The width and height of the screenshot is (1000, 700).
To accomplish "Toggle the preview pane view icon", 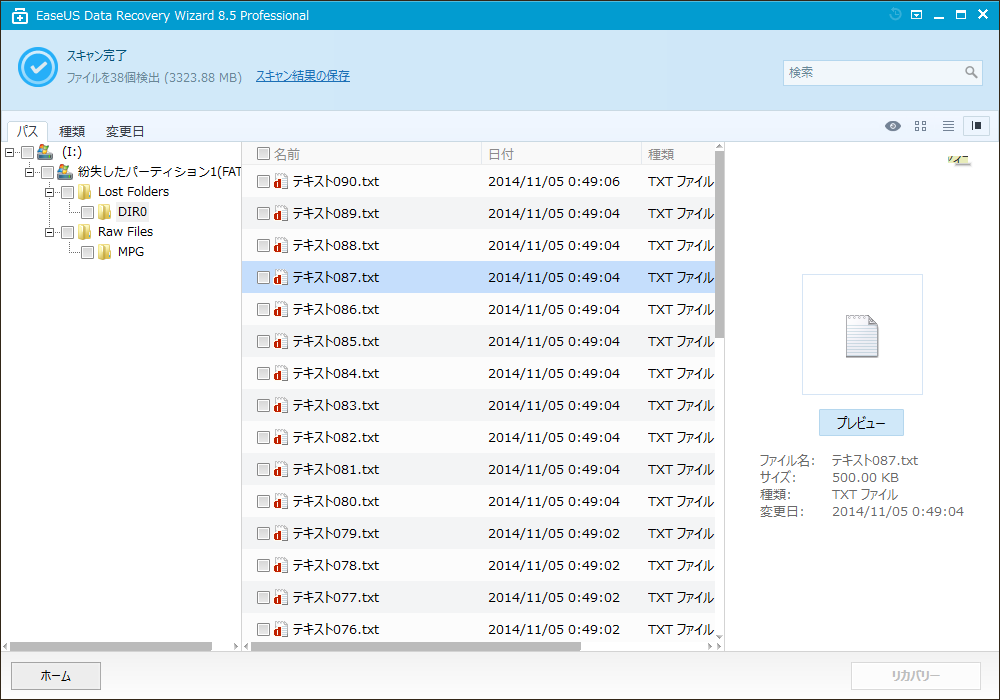I will tap(976, 126).
